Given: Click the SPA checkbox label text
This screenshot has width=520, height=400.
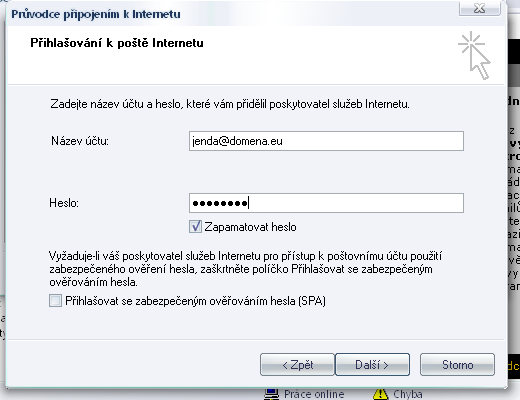Looking at the screenshot, I should pyautogui.click(x=195, y=301).
